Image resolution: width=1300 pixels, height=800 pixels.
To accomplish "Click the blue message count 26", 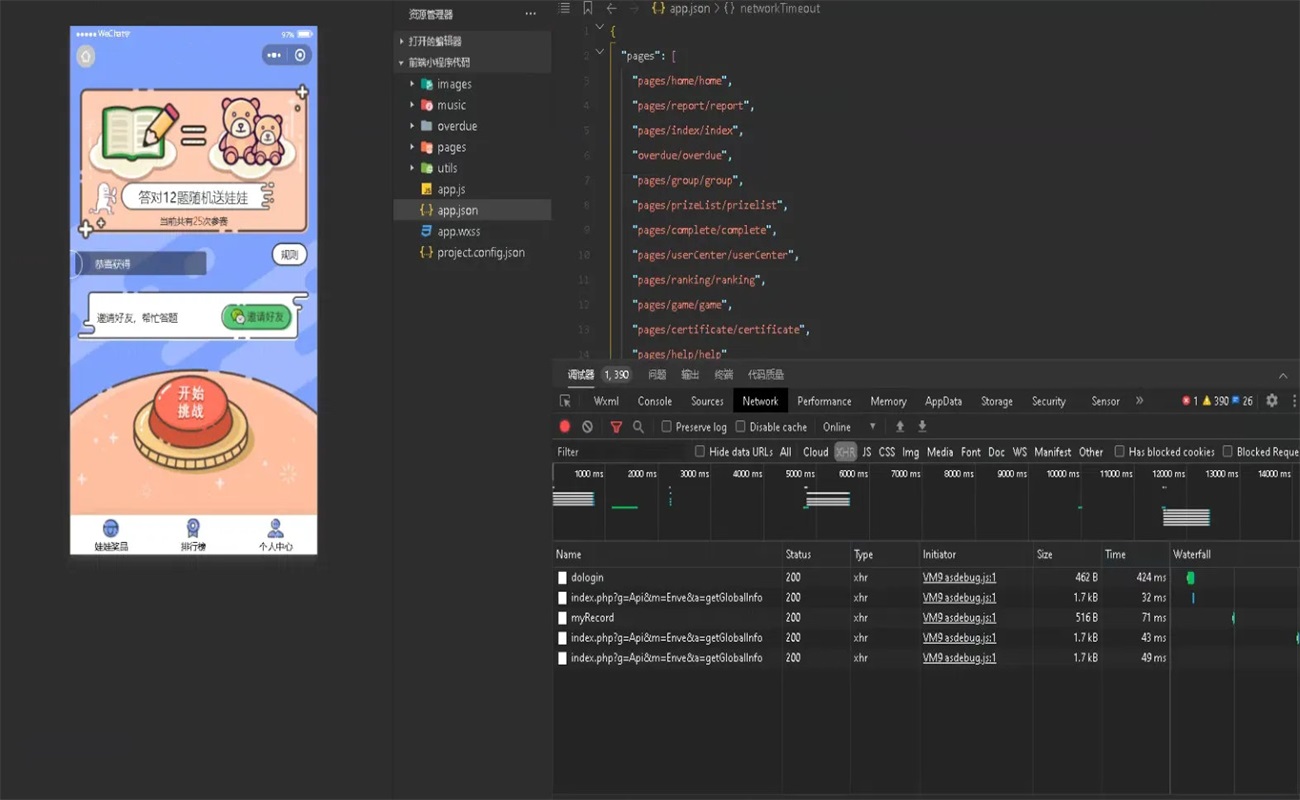I will [x=1243, y=401].
